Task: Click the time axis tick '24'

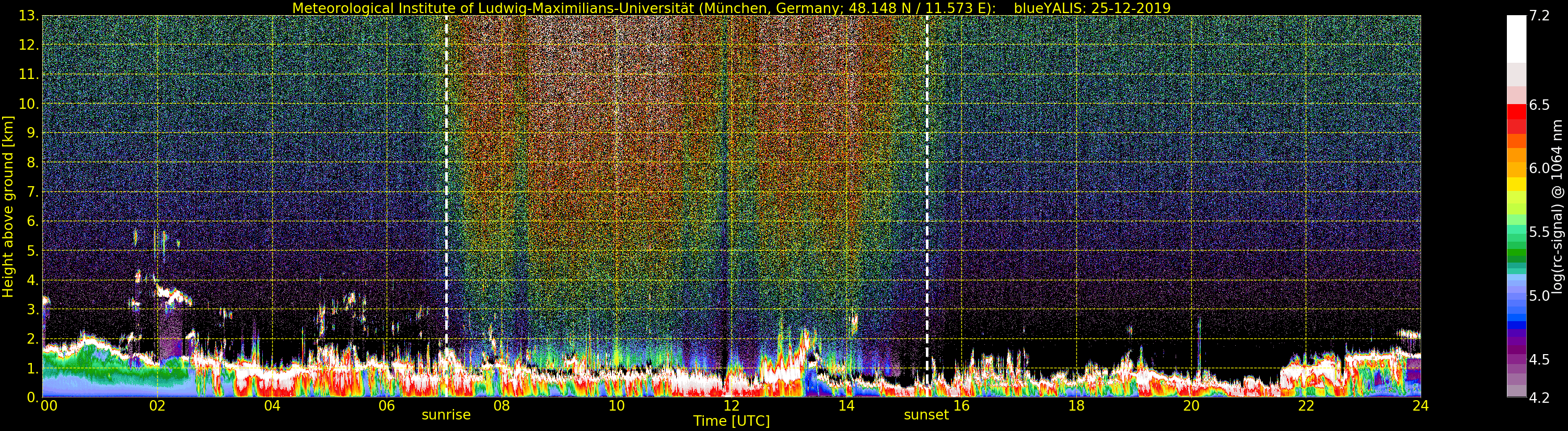Action: tap(1421, 405)
